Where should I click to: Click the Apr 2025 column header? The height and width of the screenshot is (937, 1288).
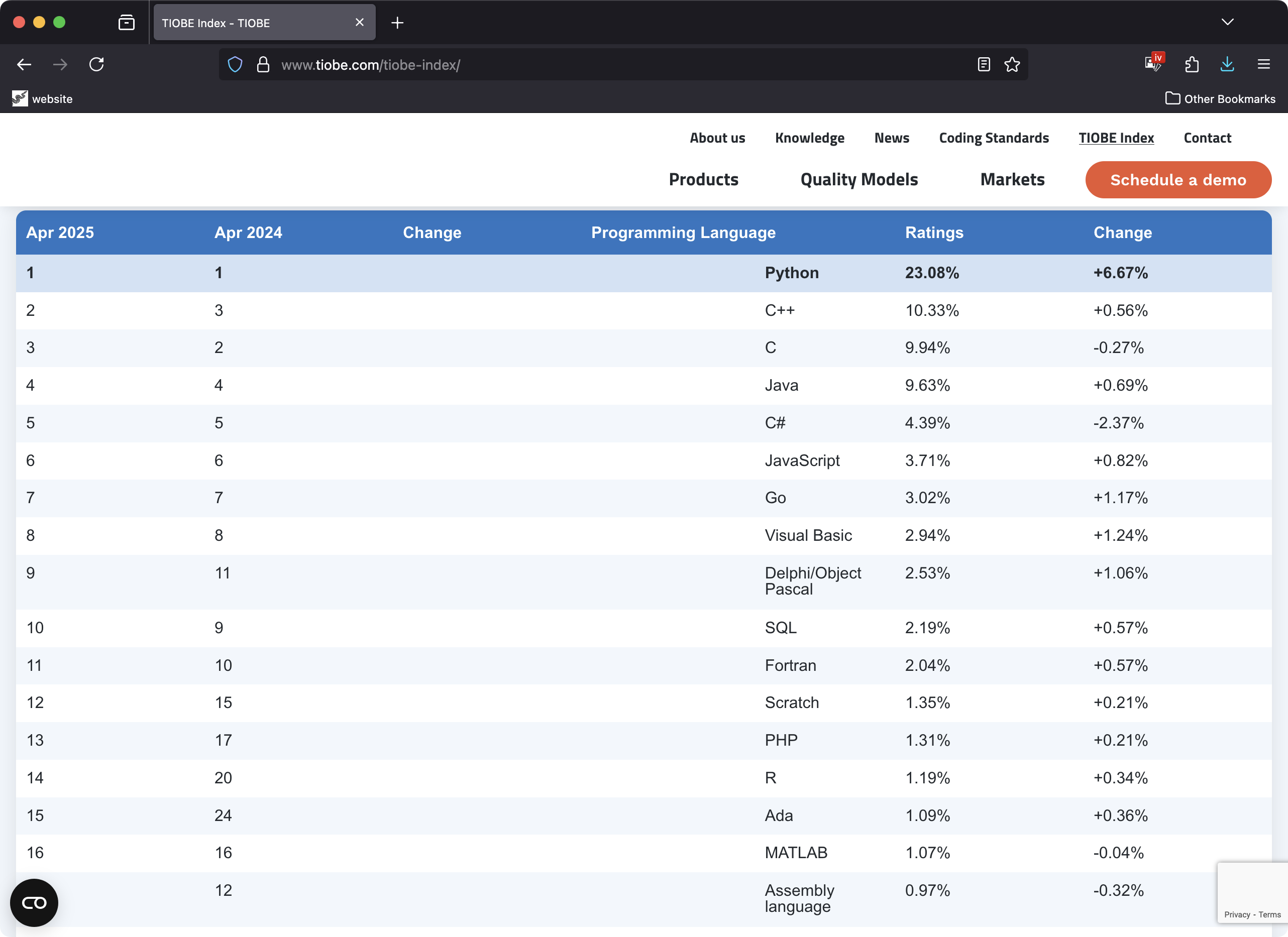tap(60, 232)
